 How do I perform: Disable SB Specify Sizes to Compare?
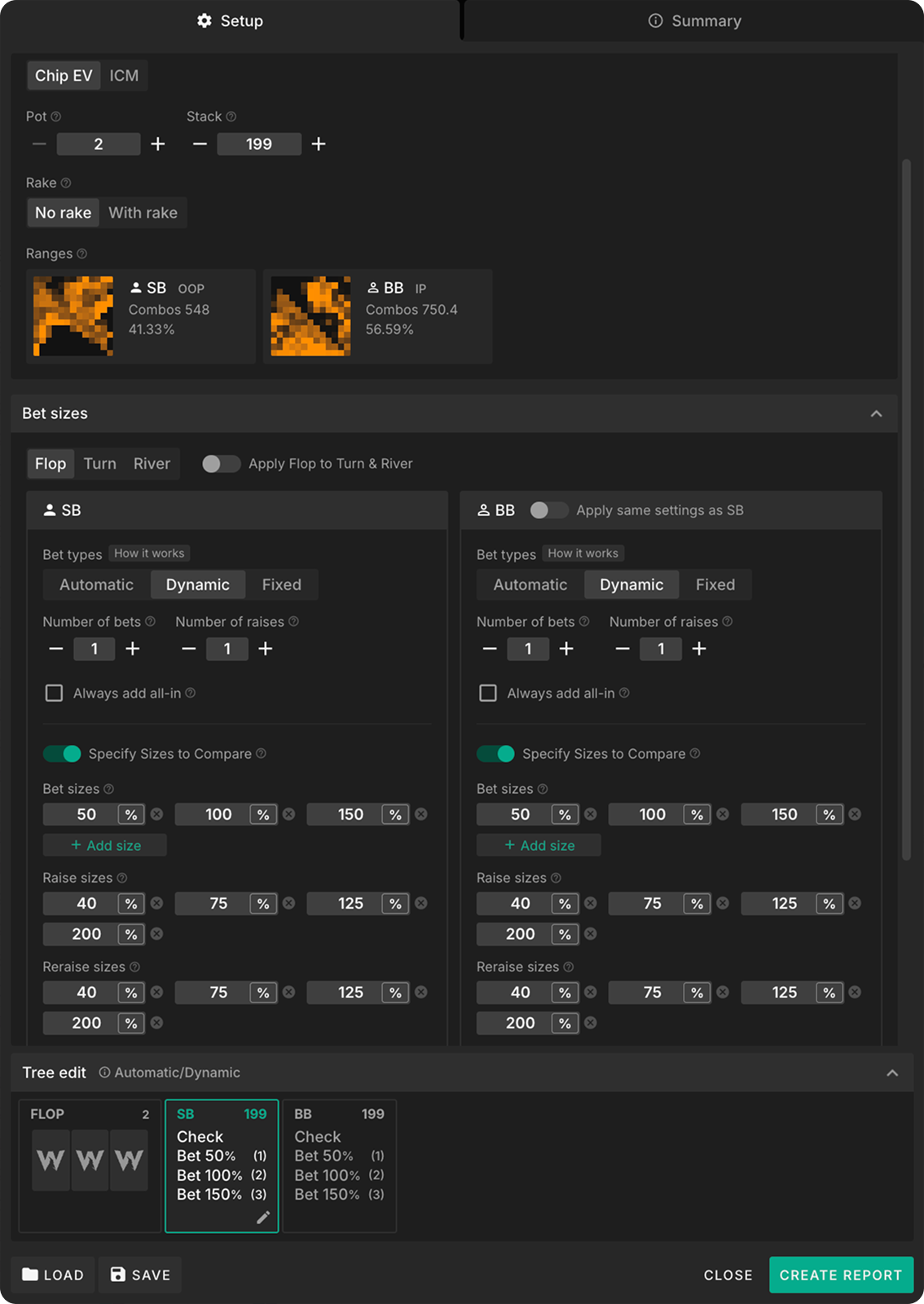click(62, 754)
